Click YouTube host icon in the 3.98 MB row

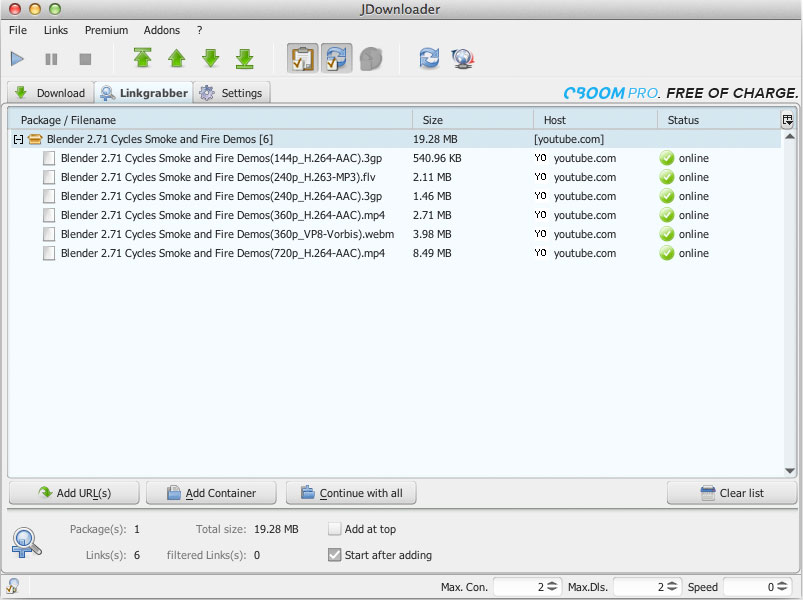540,234
